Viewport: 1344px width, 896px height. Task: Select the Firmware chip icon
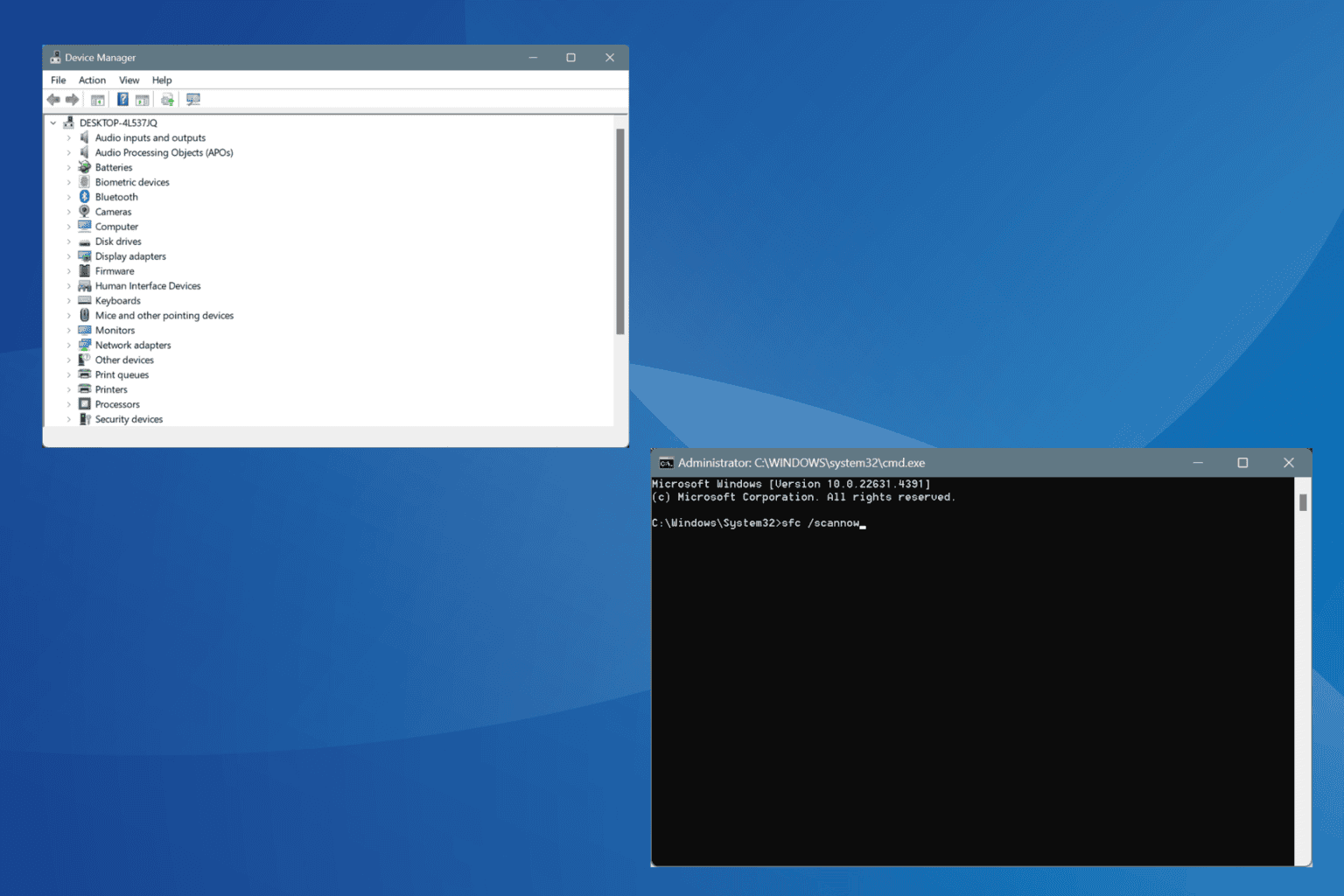click(85, 271)
